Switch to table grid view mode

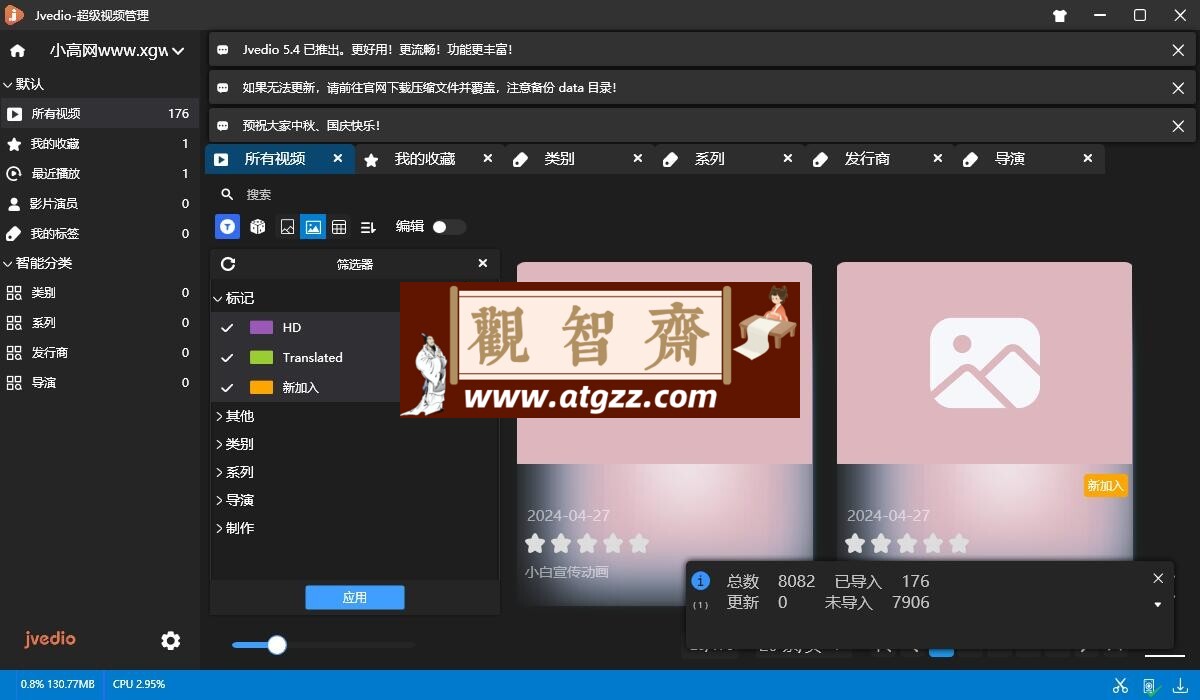(x=339, y=227)
